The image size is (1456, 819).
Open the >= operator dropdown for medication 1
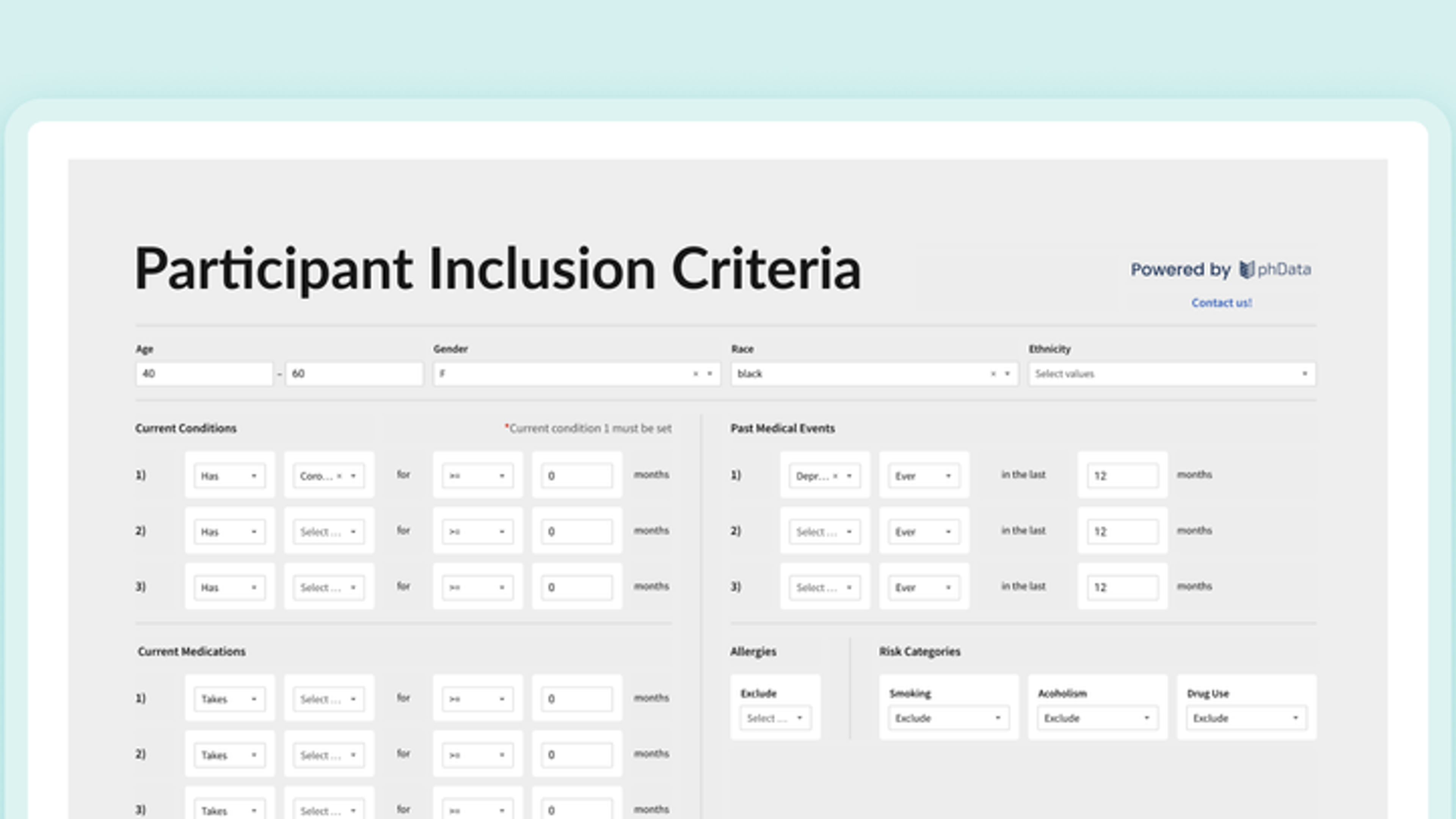coord(478,699)
